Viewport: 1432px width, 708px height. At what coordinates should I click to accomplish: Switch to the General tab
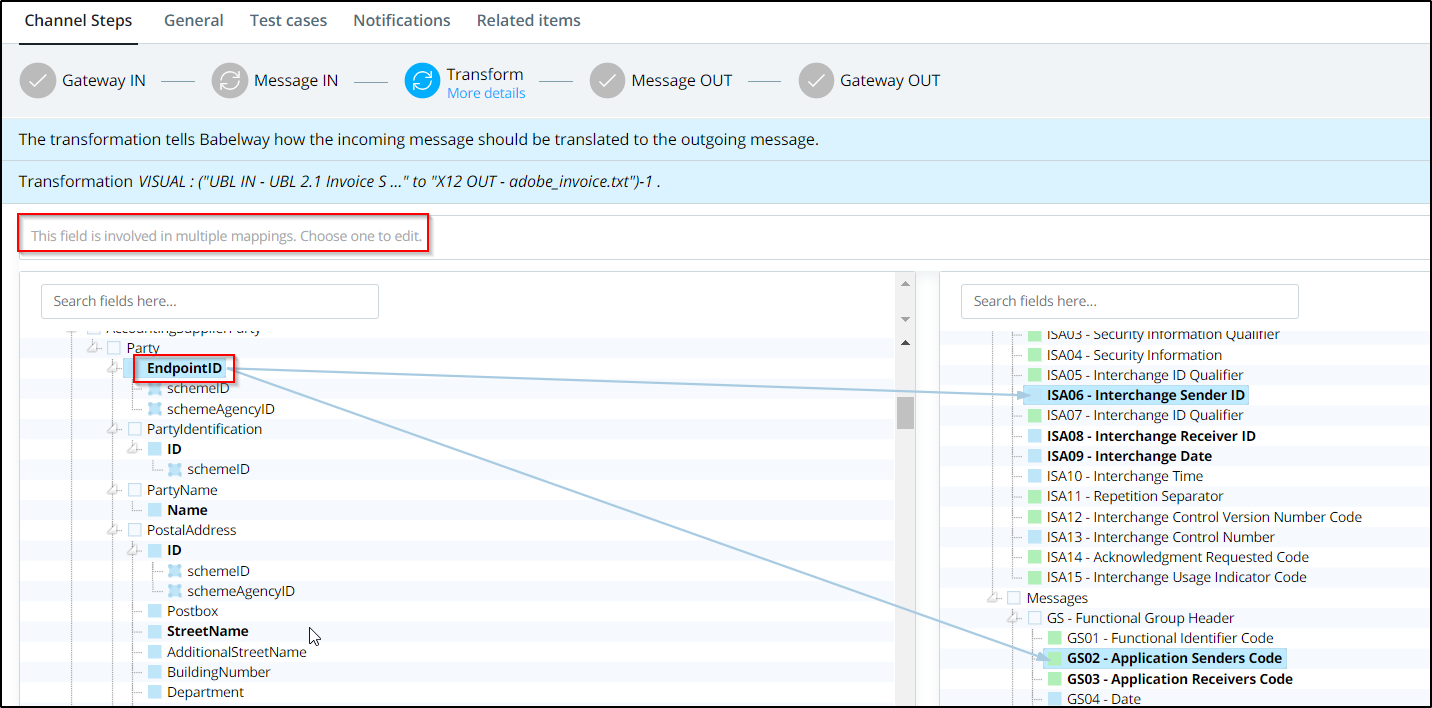tap(193, 20)
